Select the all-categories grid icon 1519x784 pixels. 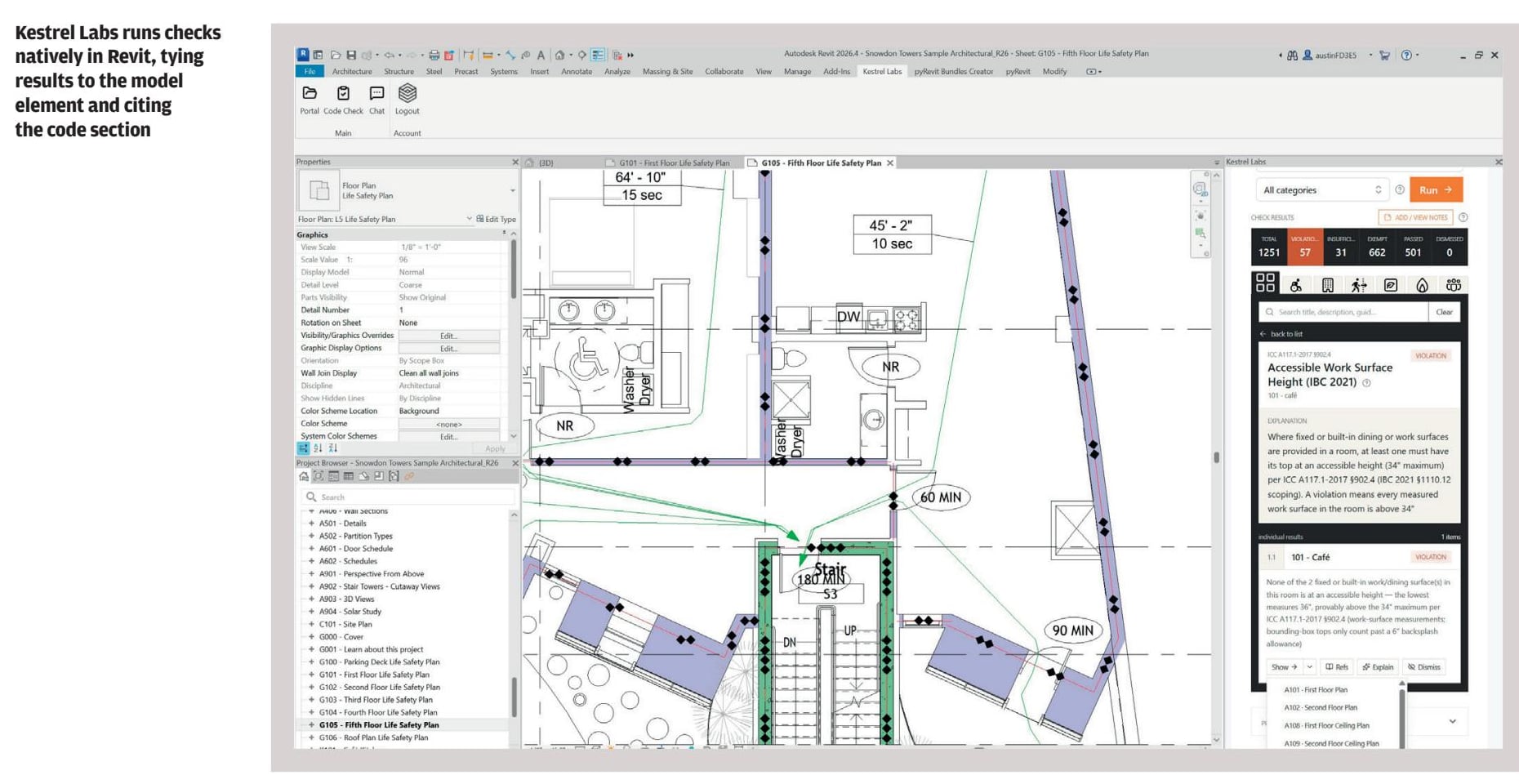1265,283
